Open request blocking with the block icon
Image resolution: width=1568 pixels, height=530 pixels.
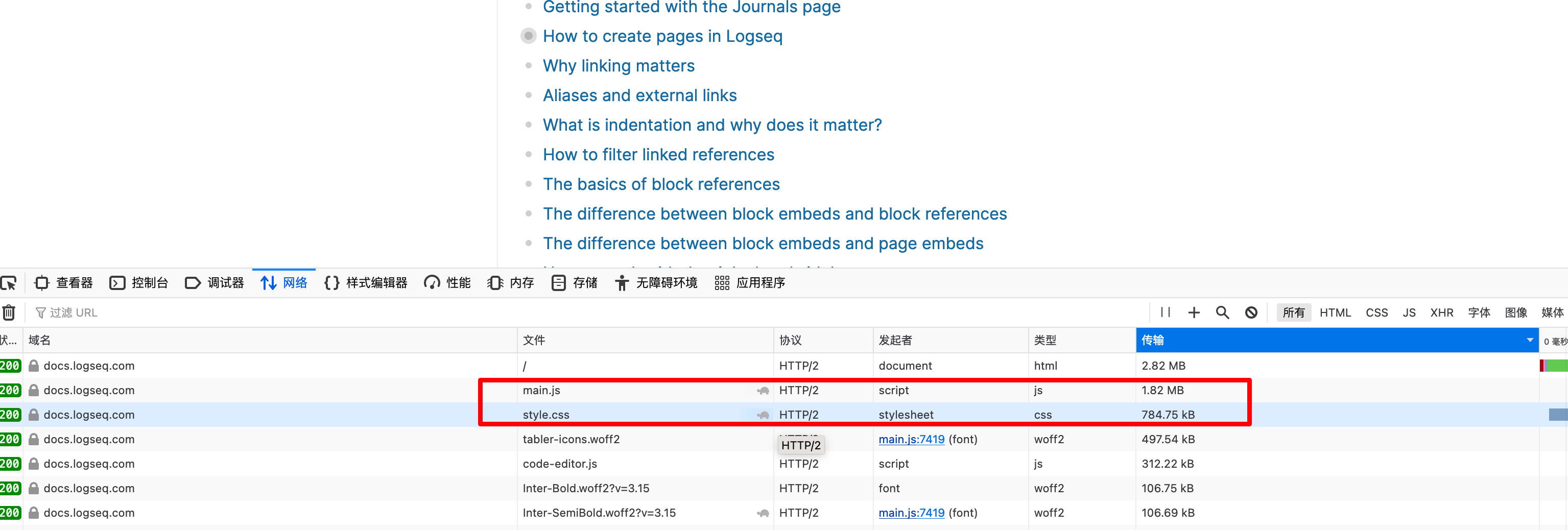pos(1251,312)
